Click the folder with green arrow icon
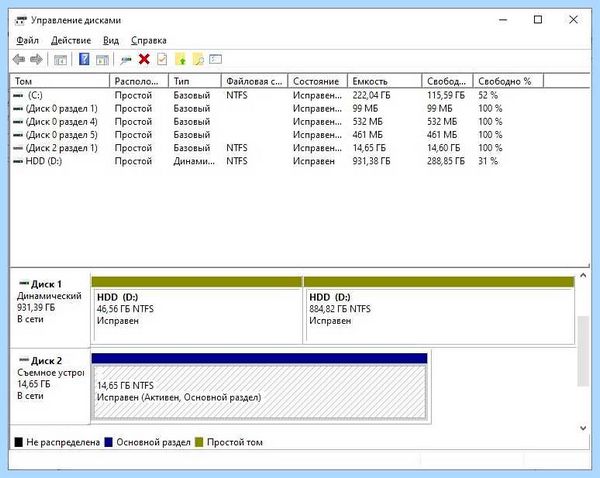The image size is (600, 478). (180, 59)
